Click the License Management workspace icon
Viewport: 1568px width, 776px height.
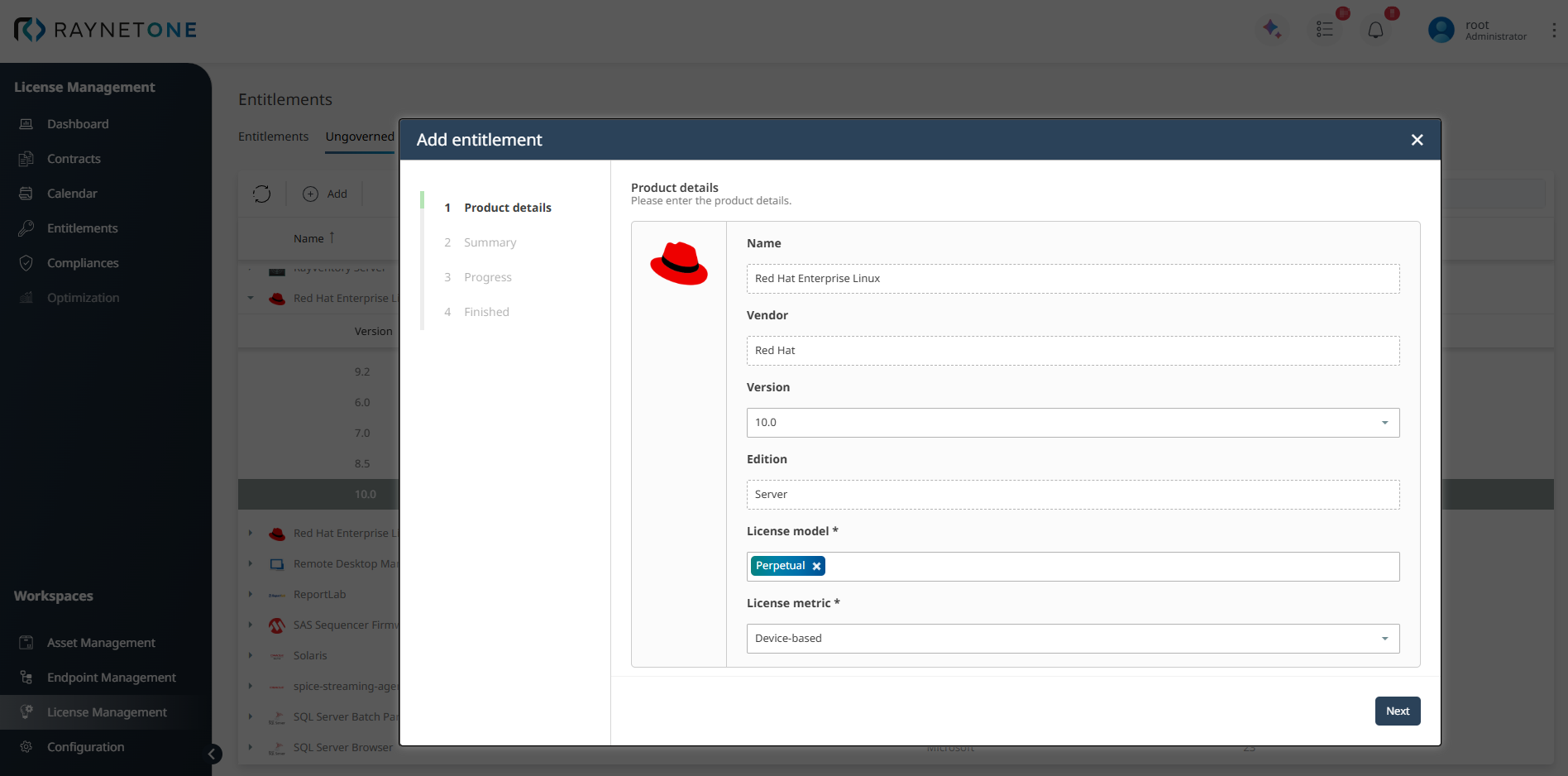pyautogui.click(x=26, y=712)
